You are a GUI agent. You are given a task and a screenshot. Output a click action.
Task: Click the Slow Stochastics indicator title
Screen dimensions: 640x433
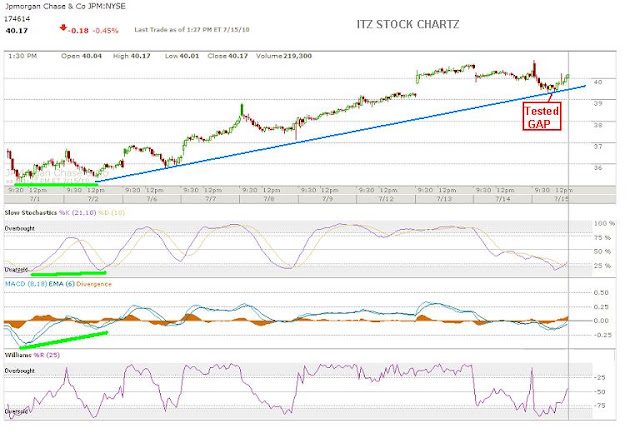pyautogui.click(x=31, y=213)
